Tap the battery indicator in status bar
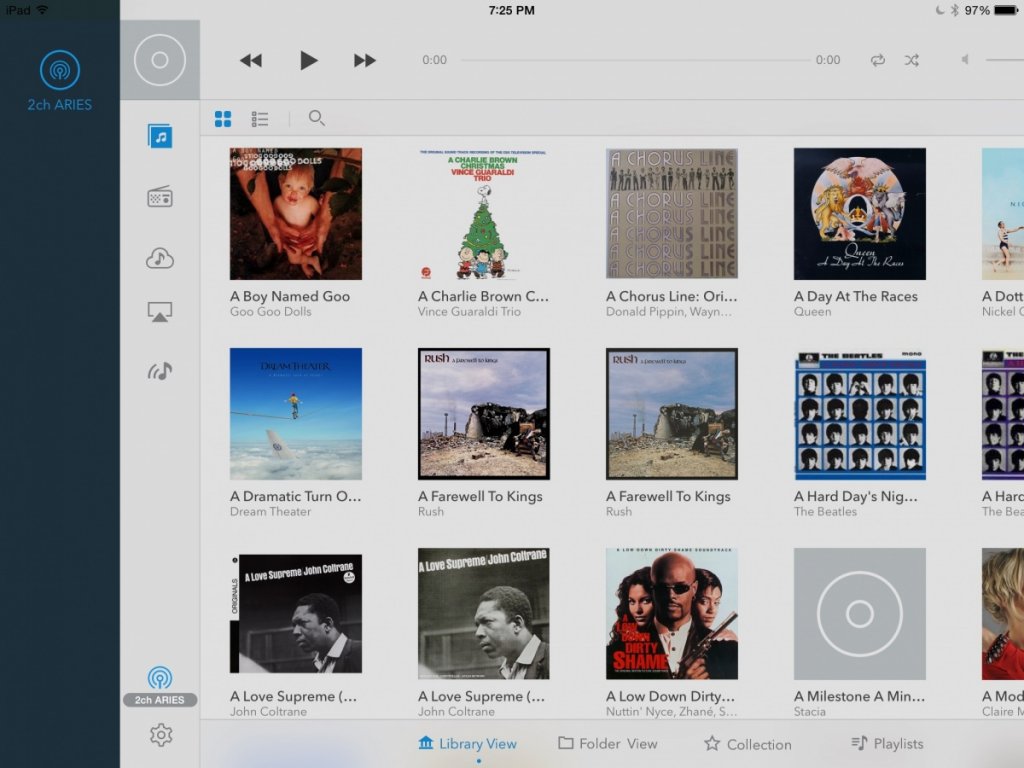Screen dimensions: 1024x768 (x=1006, y=10)
